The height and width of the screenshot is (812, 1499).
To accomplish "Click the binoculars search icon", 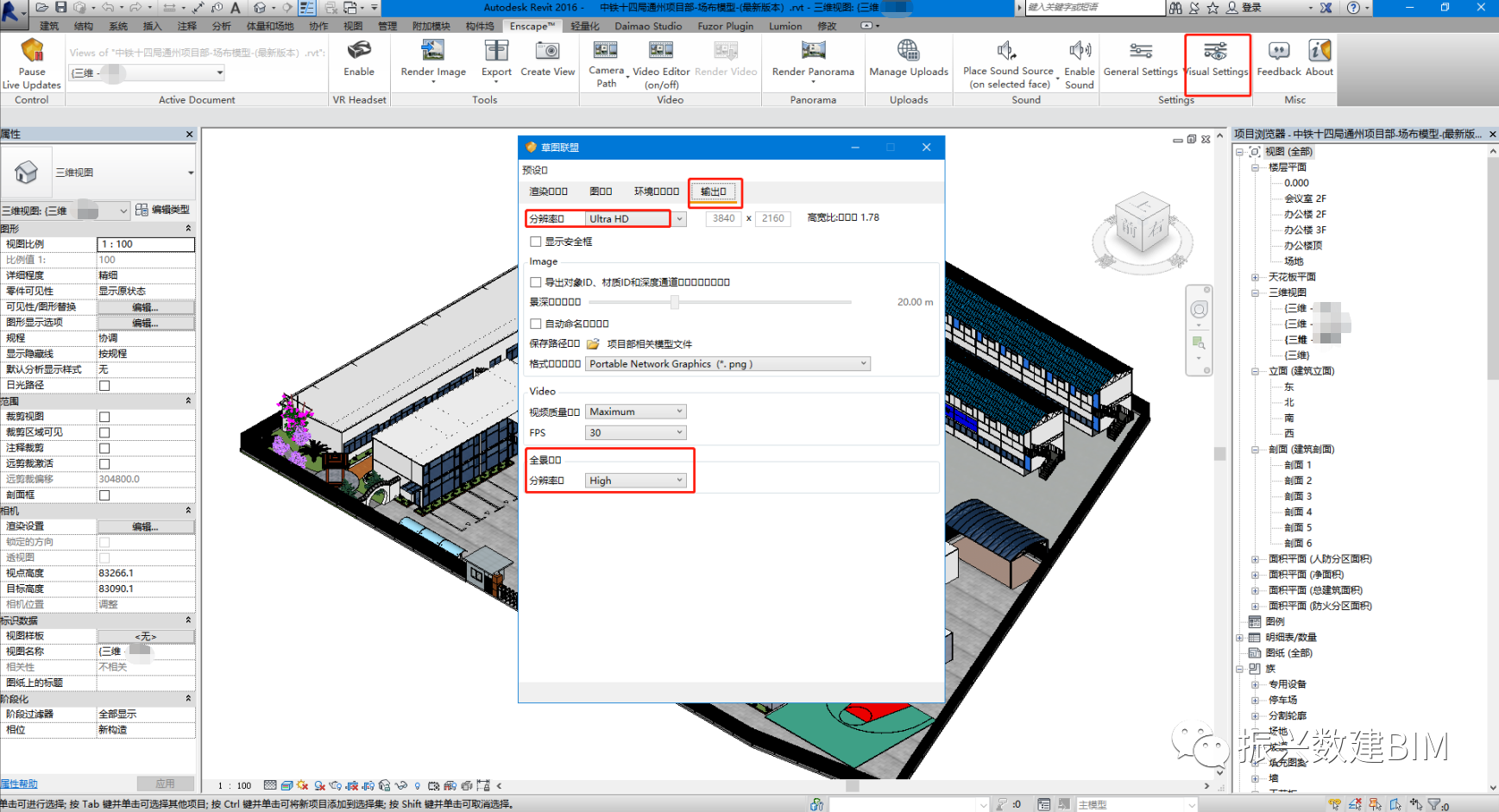I will tap(1175, 8).
